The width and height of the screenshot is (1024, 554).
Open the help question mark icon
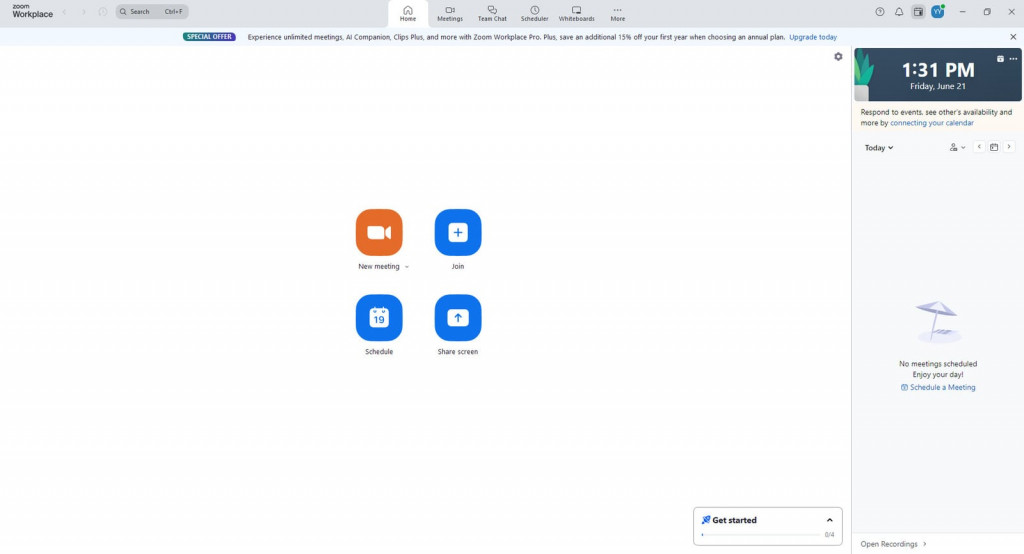[880, 12]
